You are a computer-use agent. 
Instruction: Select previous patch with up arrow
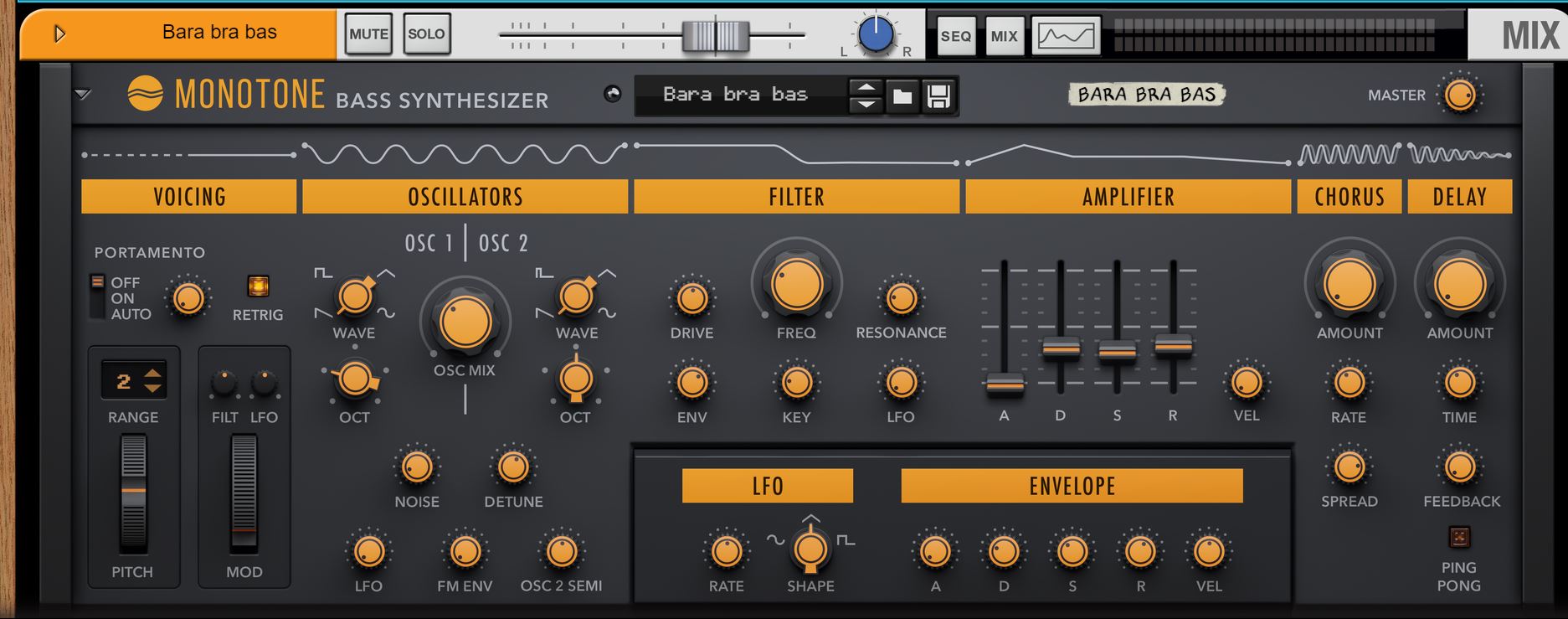click(x=866, y=87)
